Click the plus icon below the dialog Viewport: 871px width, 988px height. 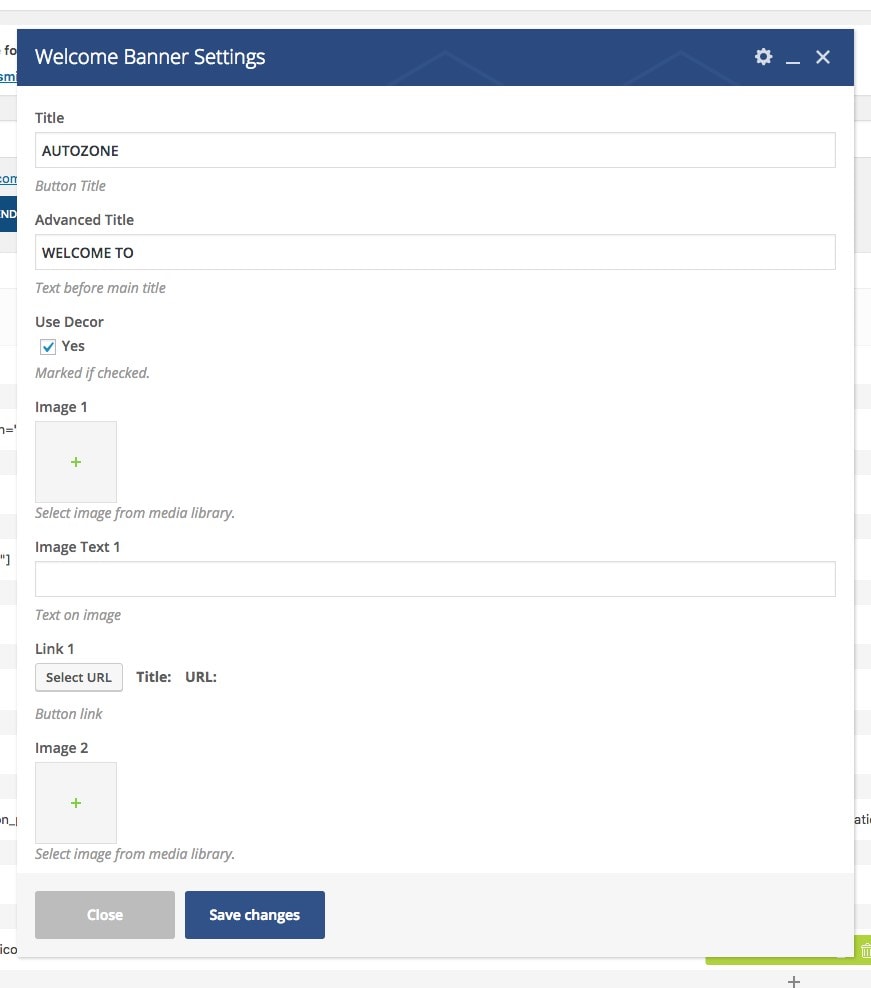click(794, 981)
